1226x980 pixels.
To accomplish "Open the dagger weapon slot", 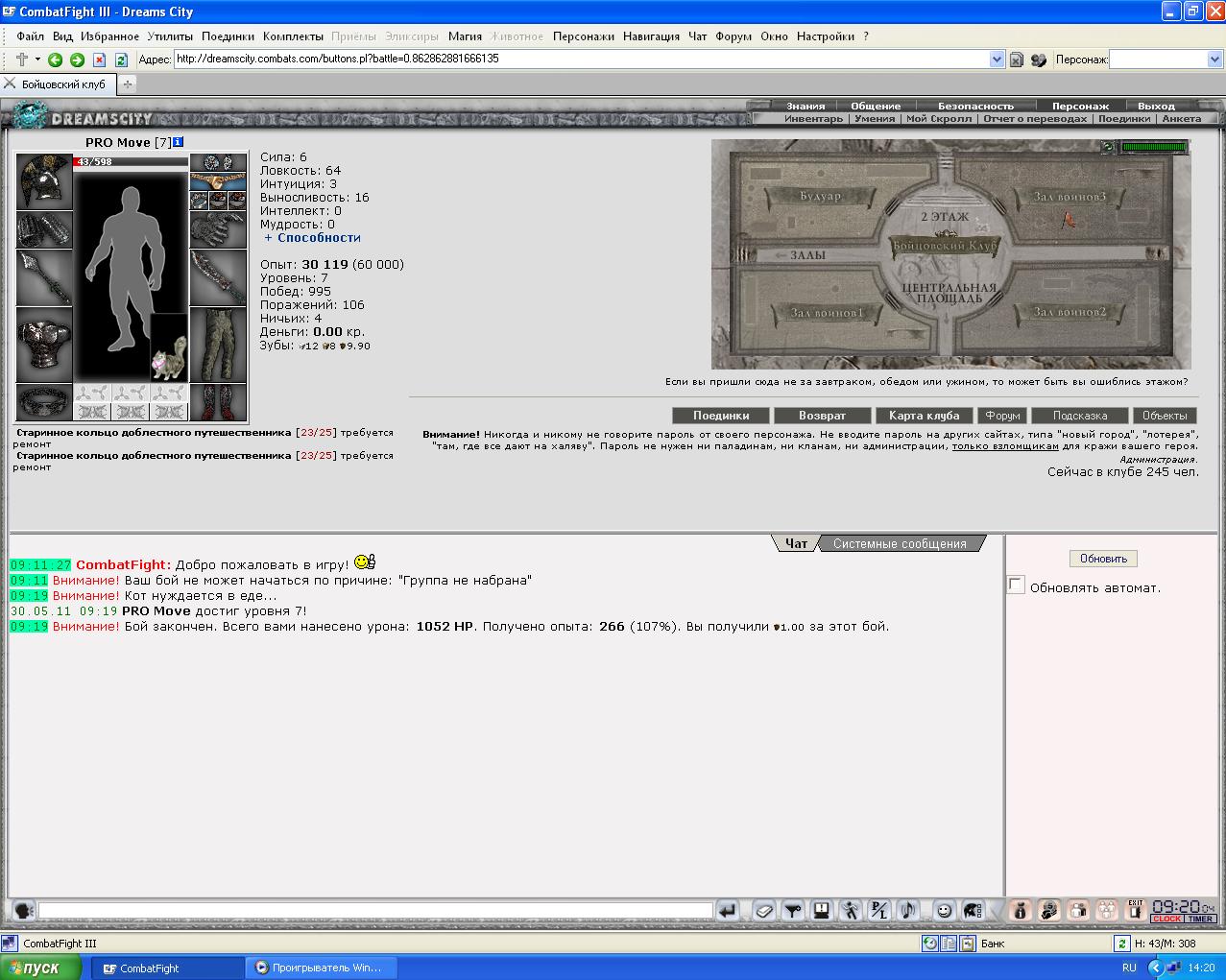I will click(218, 278).
